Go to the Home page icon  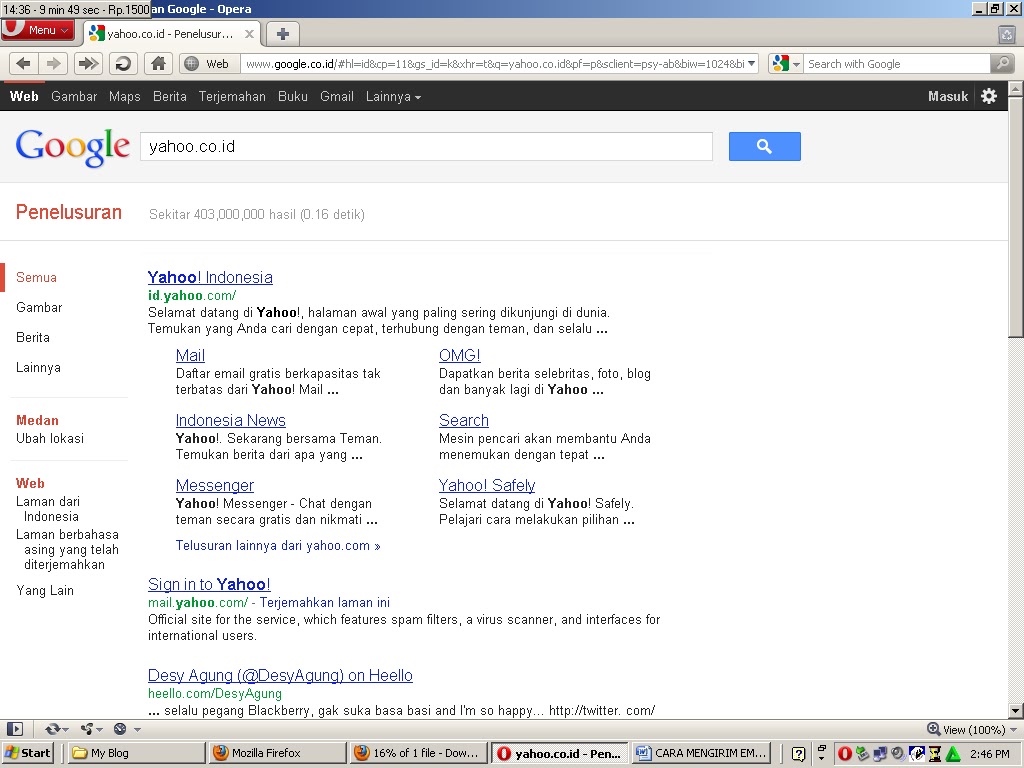click(158, 63)
